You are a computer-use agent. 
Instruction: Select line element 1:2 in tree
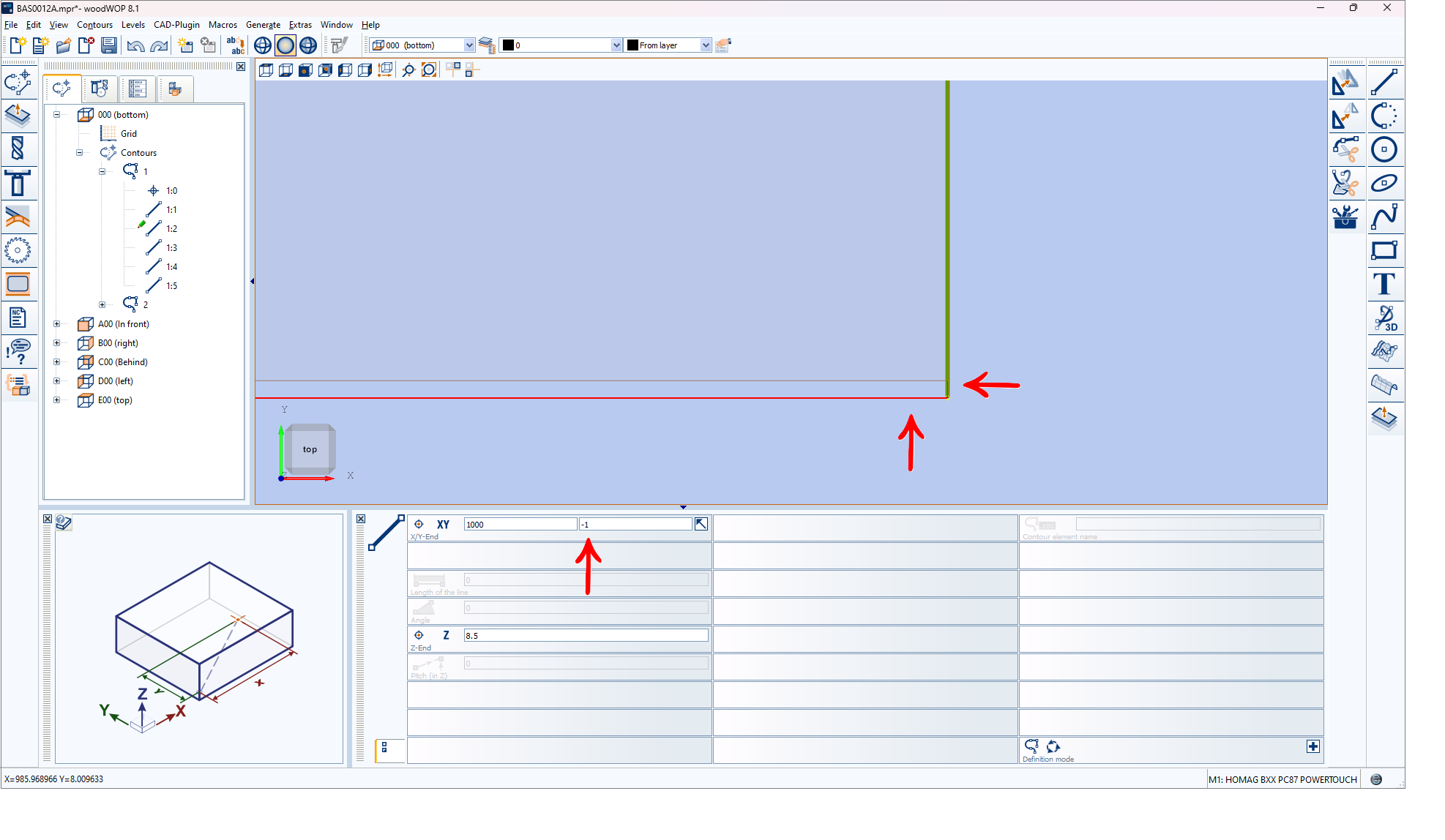[171, 229]
